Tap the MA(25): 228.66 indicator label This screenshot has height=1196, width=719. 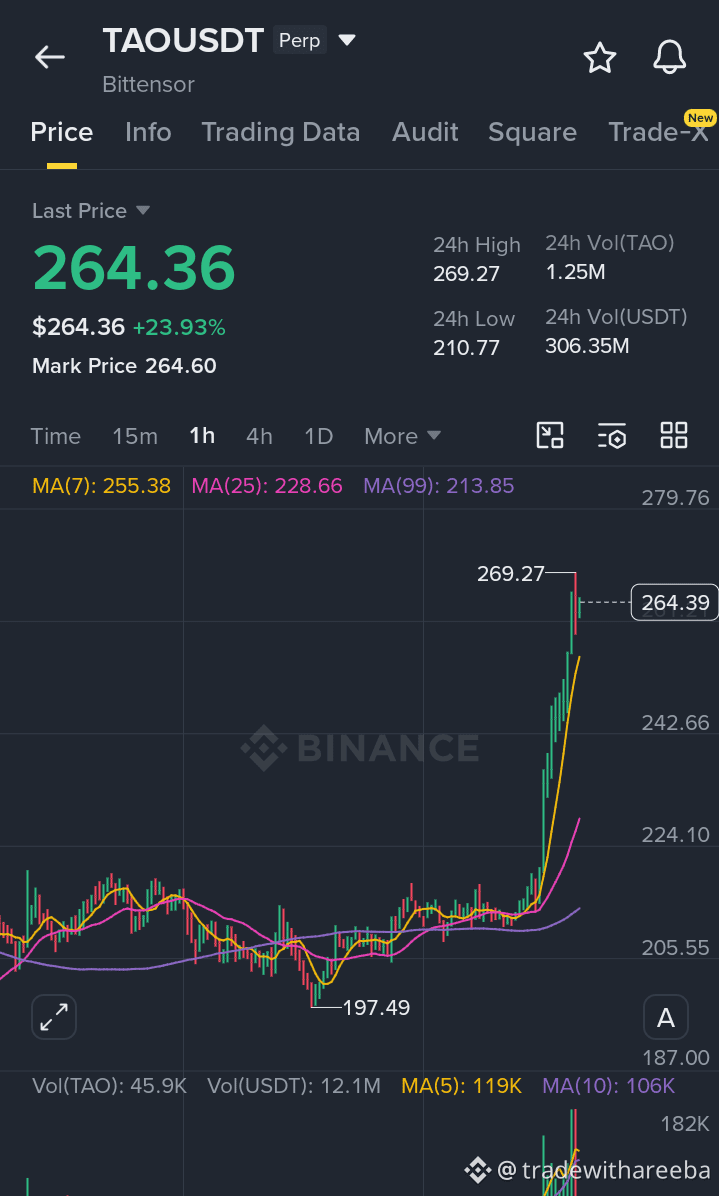267,485
